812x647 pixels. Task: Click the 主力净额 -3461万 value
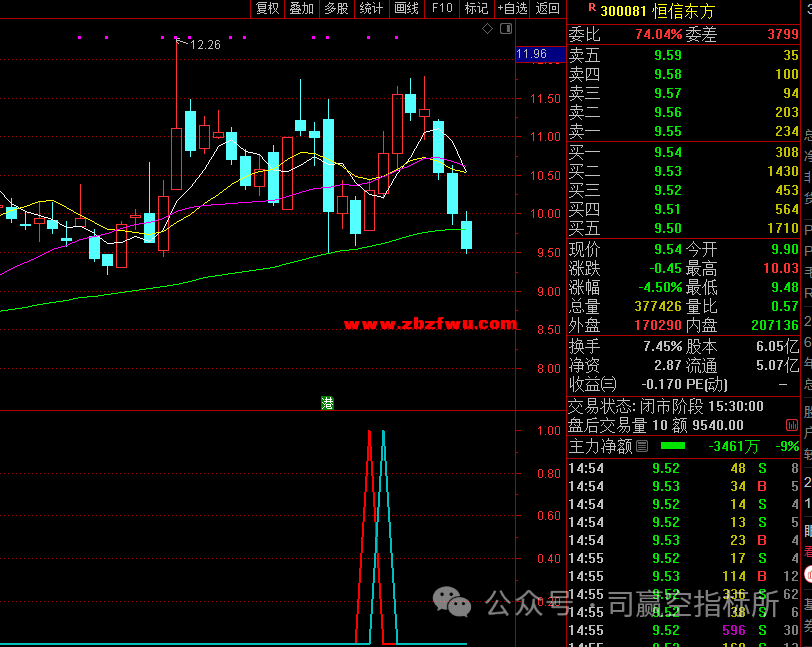(x=734, y=446)
